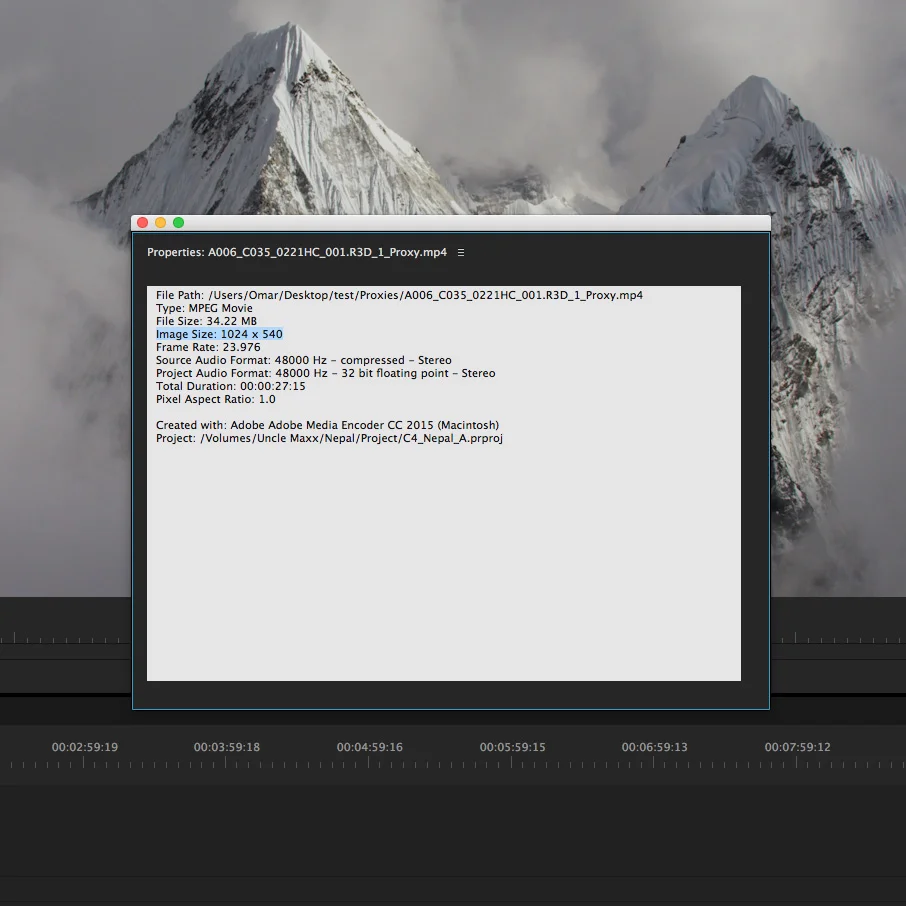Click timeline ruler at 00:07:59:12

coord(797,747)
